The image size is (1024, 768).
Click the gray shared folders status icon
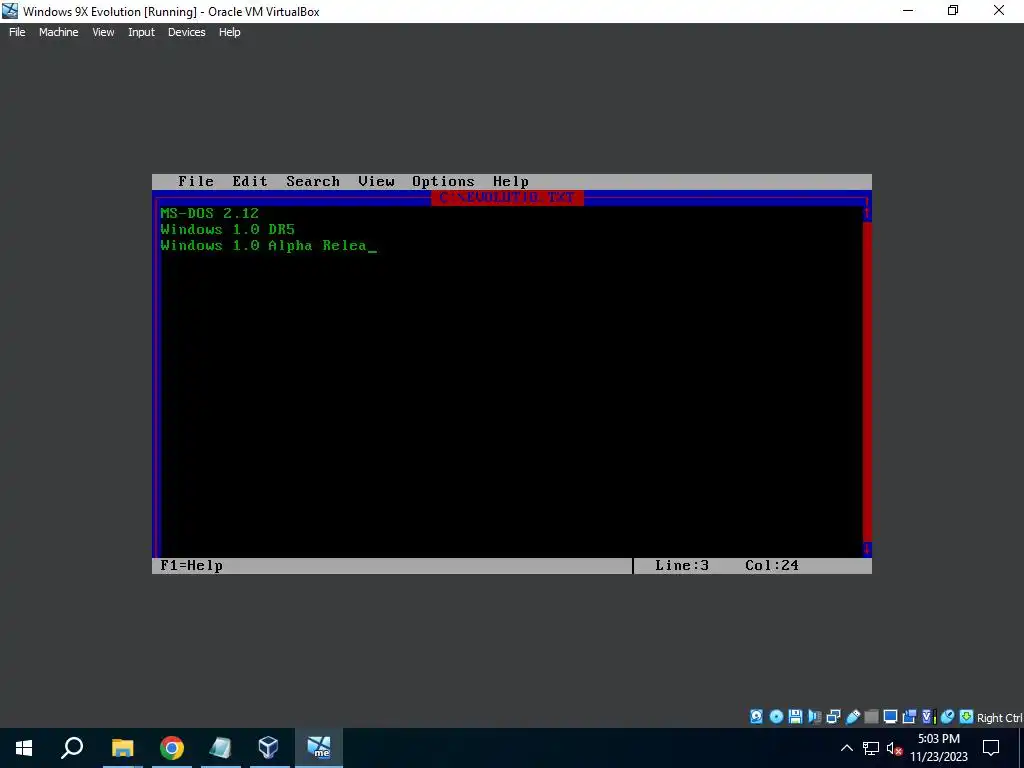tap(871, 716)
